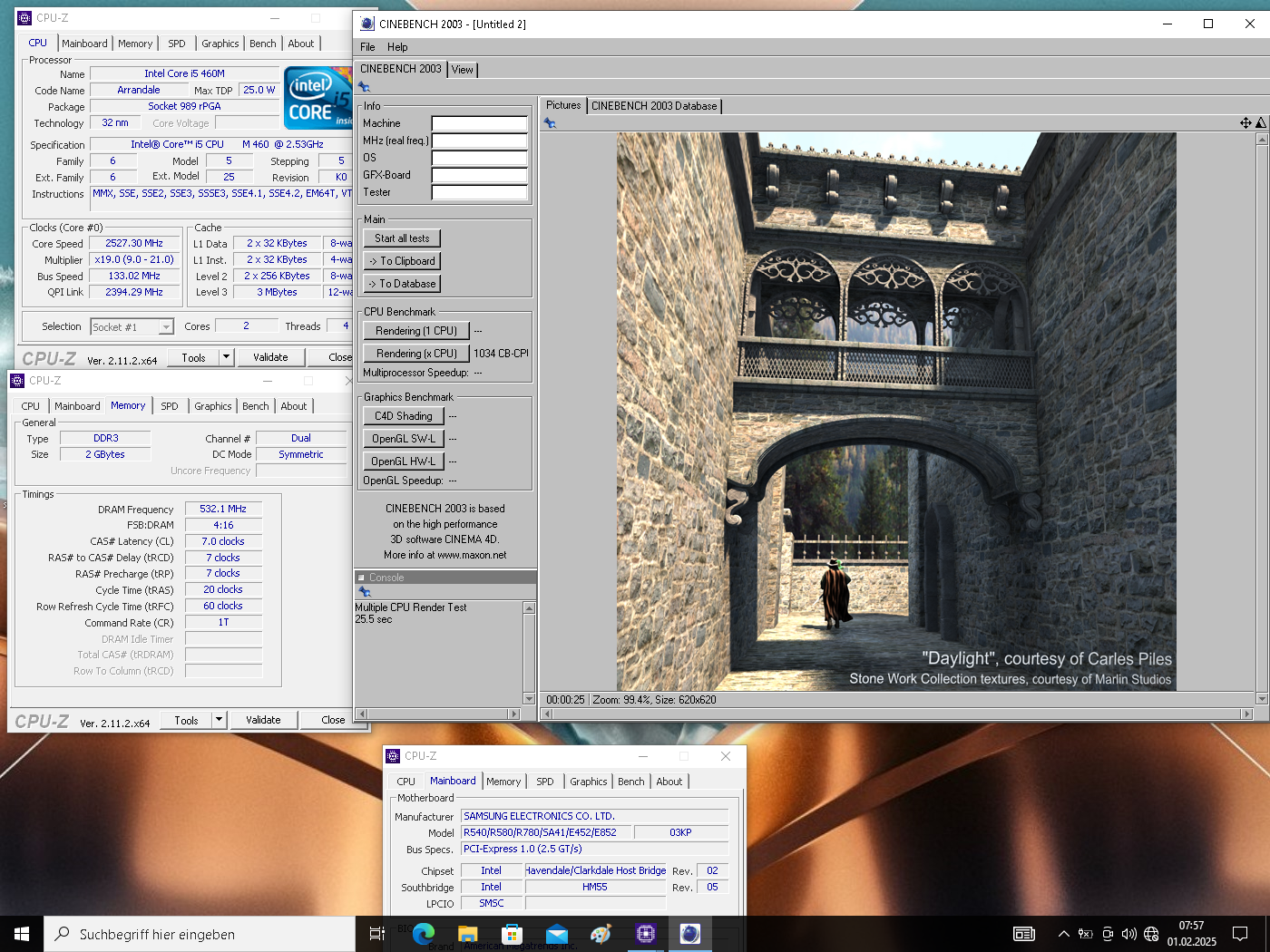
Task: Click the Machine input field
Action: tap(480, 123)
